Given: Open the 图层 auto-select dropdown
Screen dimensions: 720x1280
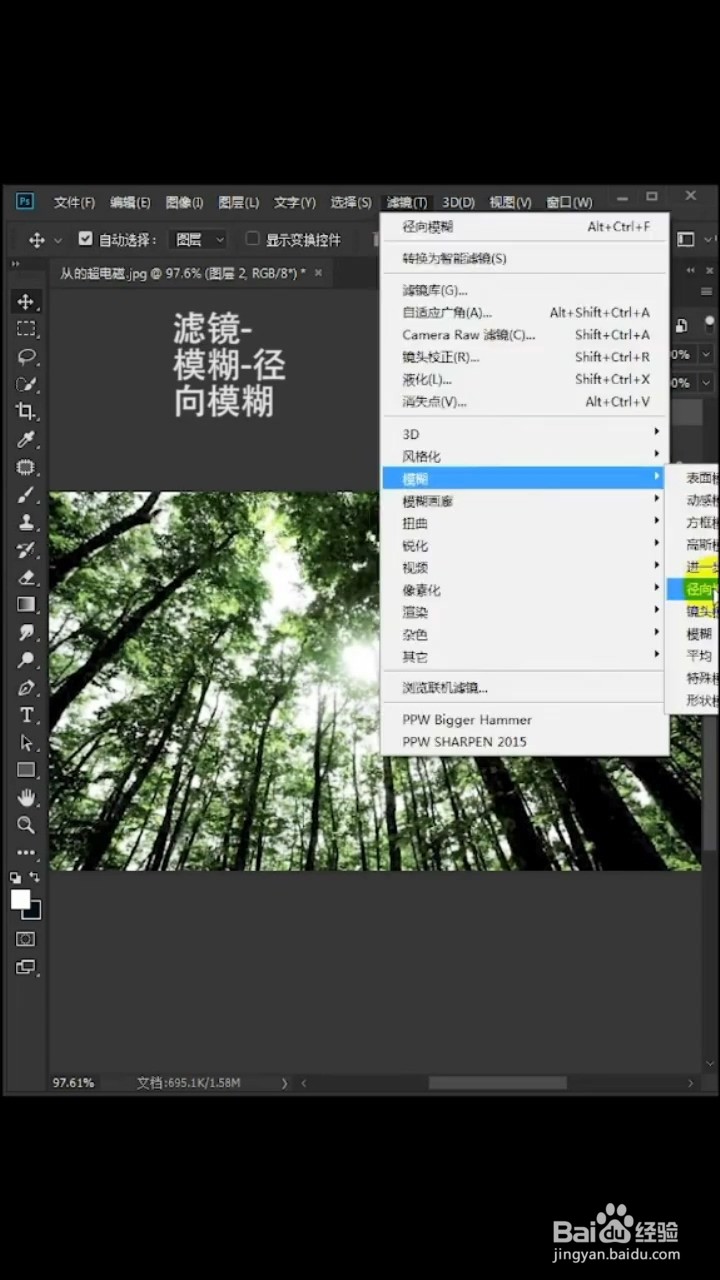Looking at the screenshot, I should pos(198,240).
